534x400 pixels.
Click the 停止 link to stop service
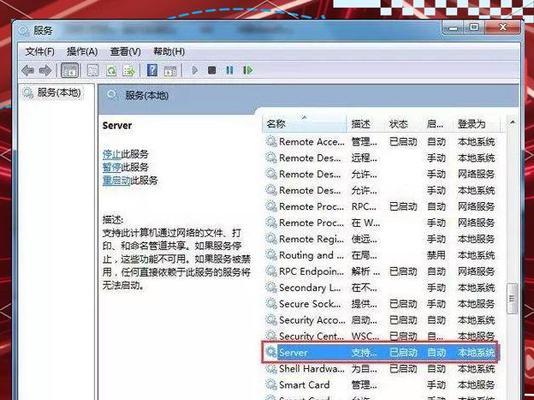pos(112,154)
